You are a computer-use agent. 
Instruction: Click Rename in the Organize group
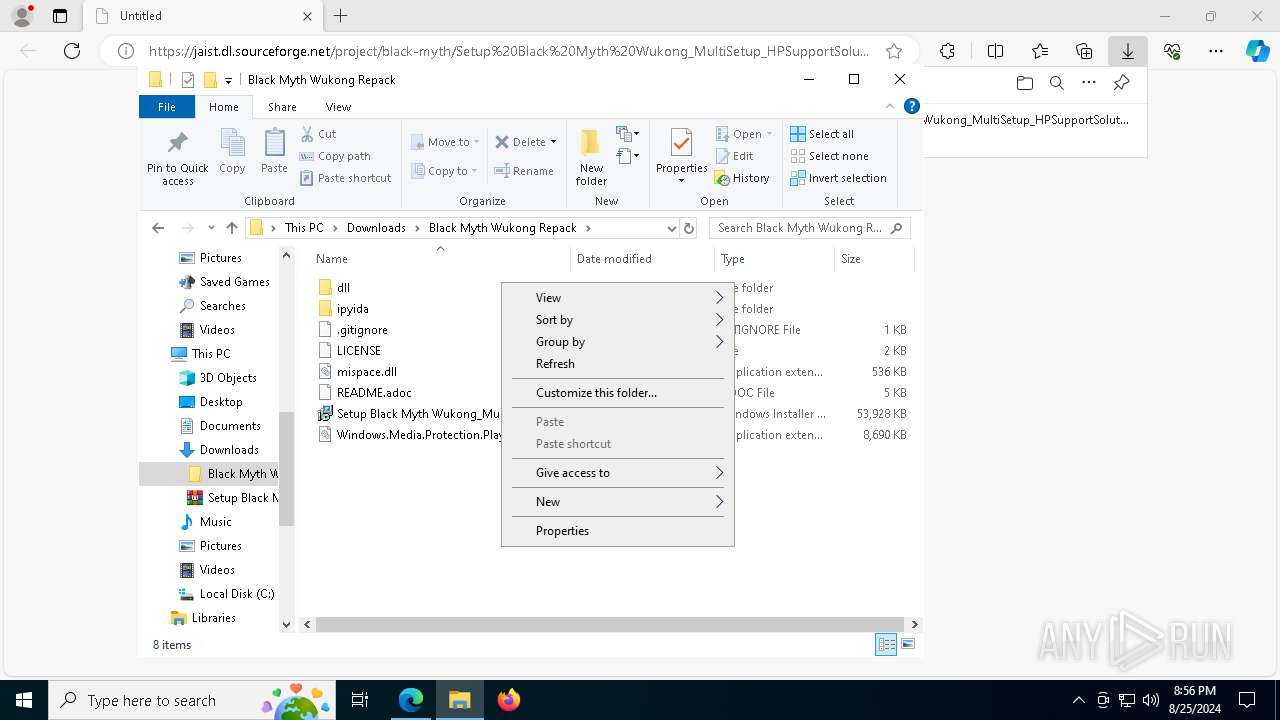coord(524,171)
